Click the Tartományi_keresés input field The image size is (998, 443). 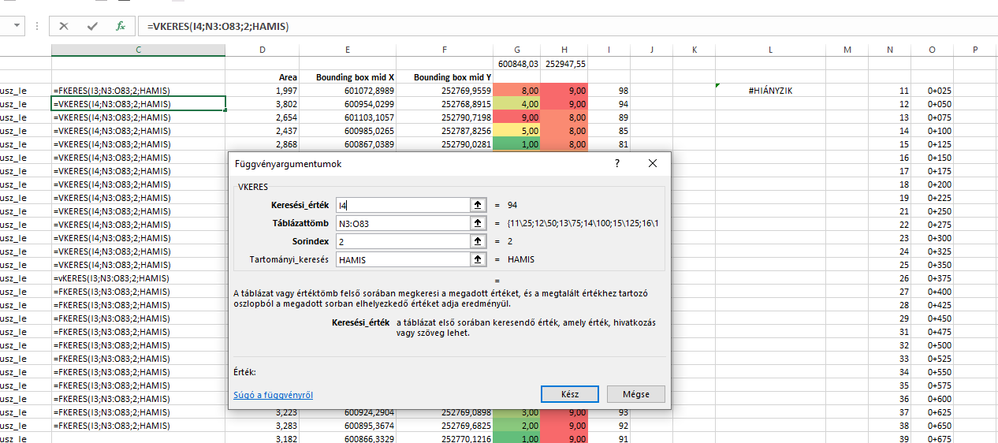tap(403, 259)
